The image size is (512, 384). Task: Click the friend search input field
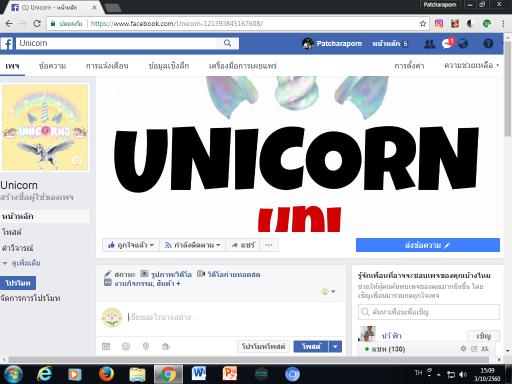coord(429,312)
